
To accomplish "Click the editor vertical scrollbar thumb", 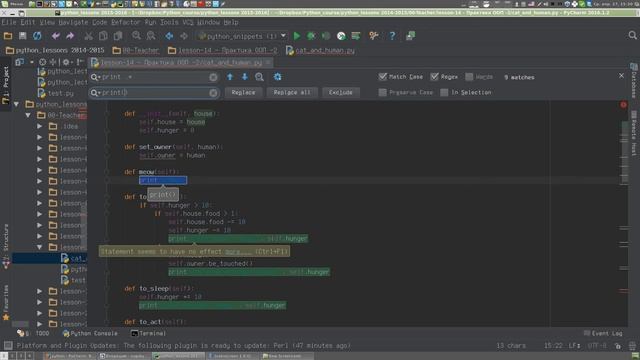I will (x=624, y=152).
